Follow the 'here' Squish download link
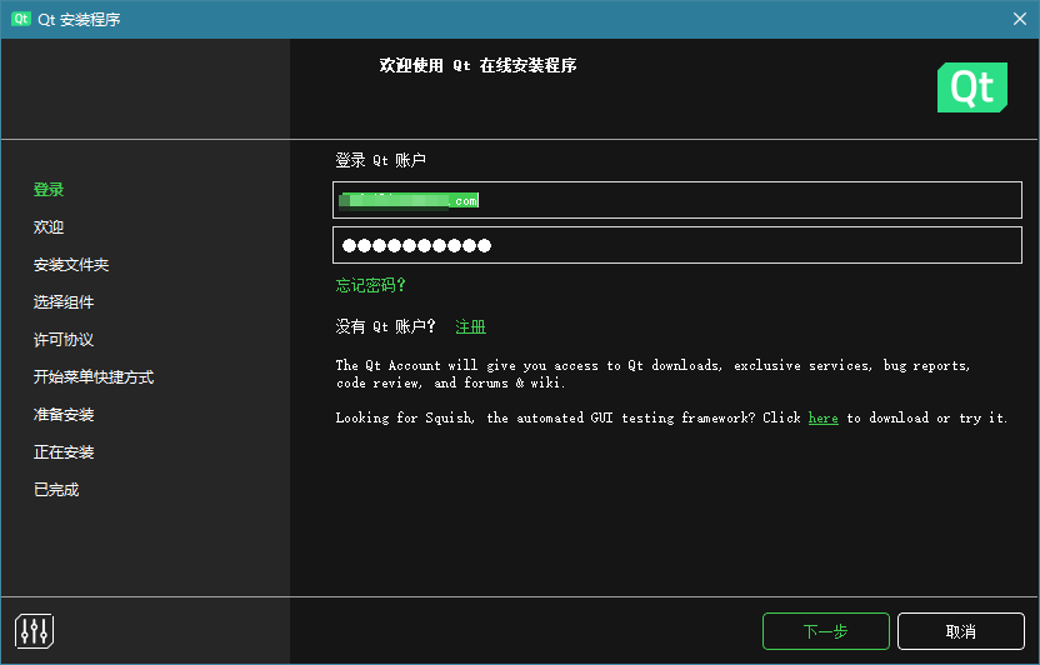Image resolution: width=1040 pixels, height=665 pixels. [x=823, y=418]
